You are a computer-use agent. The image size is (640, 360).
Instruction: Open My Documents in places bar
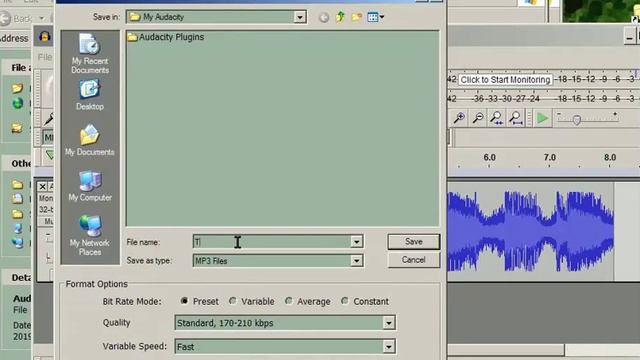(90, 140)
